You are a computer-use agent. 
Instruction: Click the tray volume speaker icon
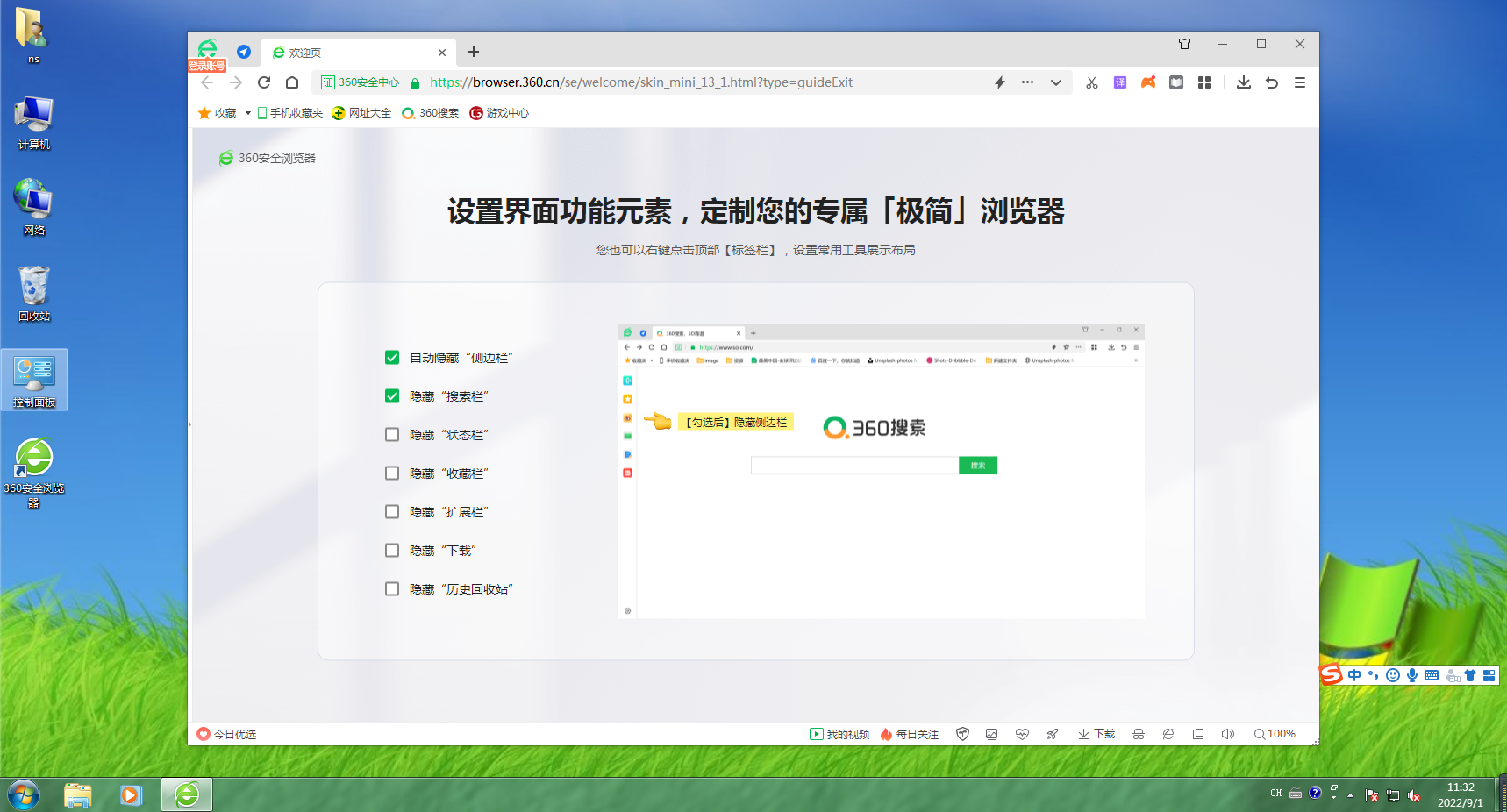1414,795
